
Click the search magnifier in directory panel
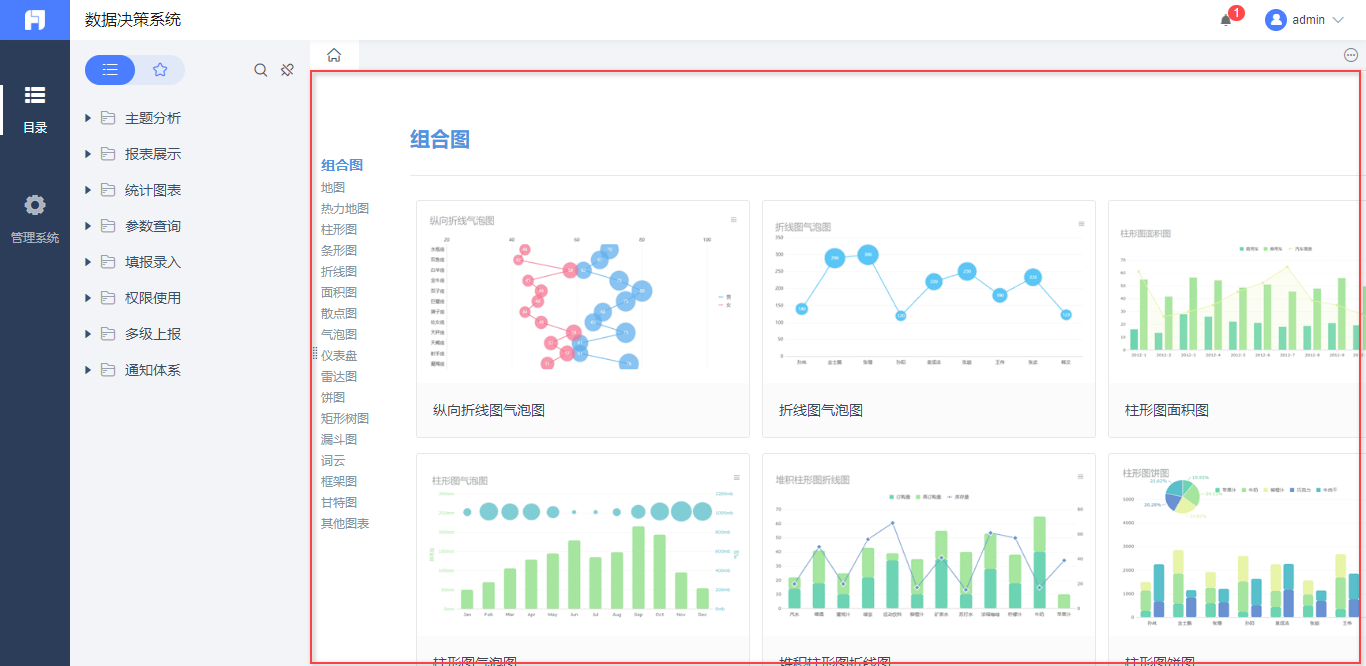point(261,70)
